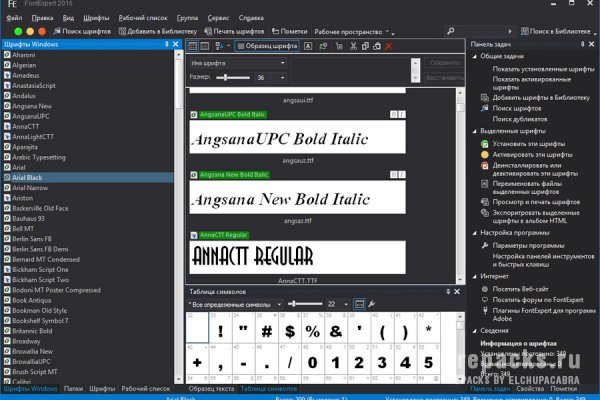Viewport: 600px width, 400px height.
Task: Select first view mode icon in preview toolbar
Action: tap(193, 46)
